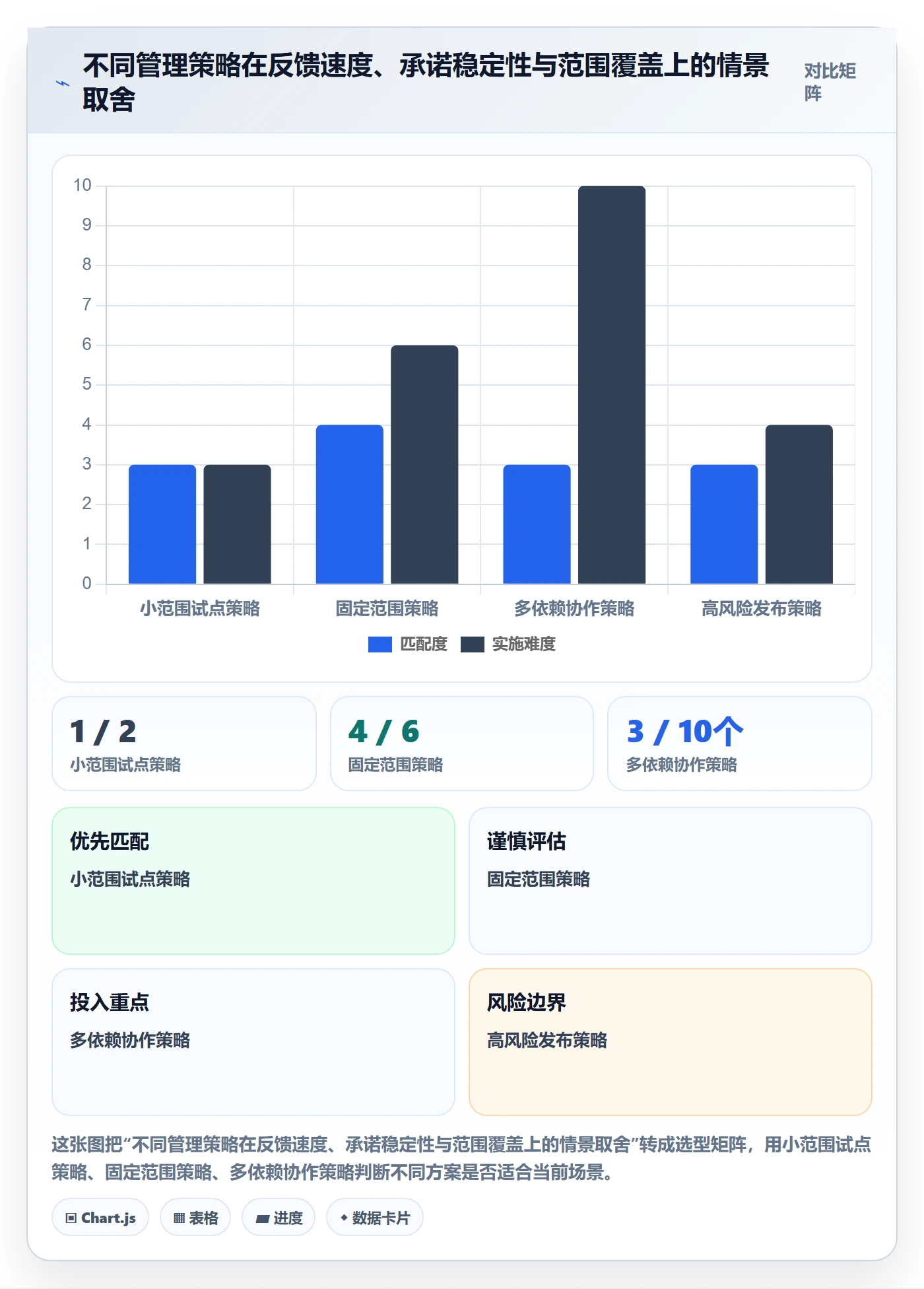Click the chart title 不同管理策略 heading
This screenshot has width=924, height=1289.
[x=426, y=83]
